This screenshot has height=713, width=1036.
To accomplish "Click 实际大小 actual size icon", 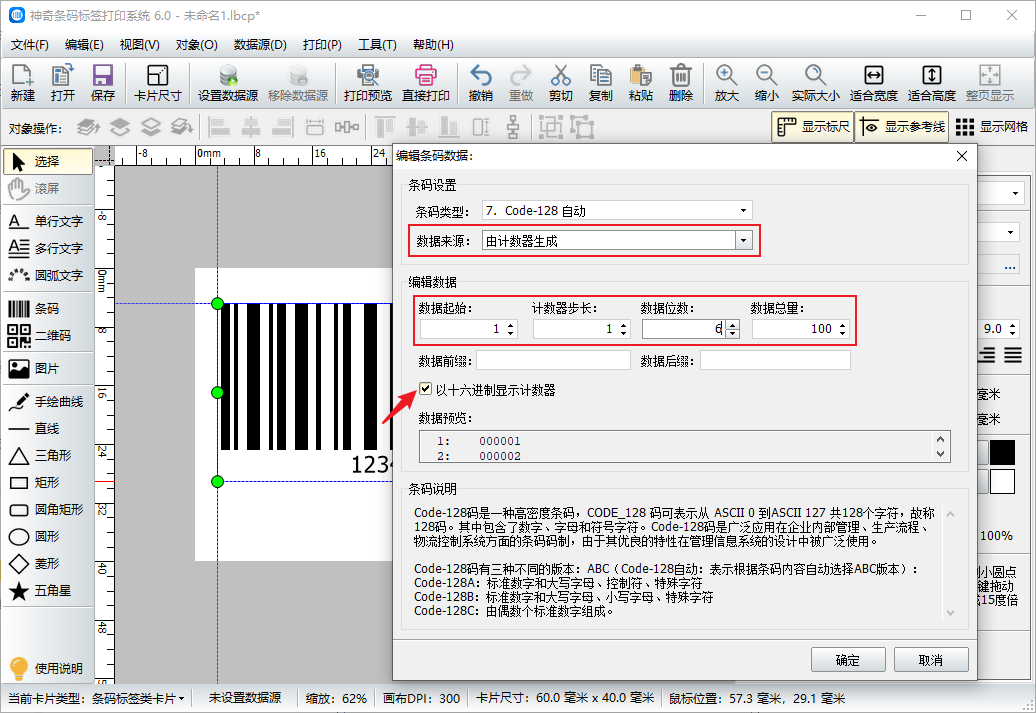I will click(815, 83).
